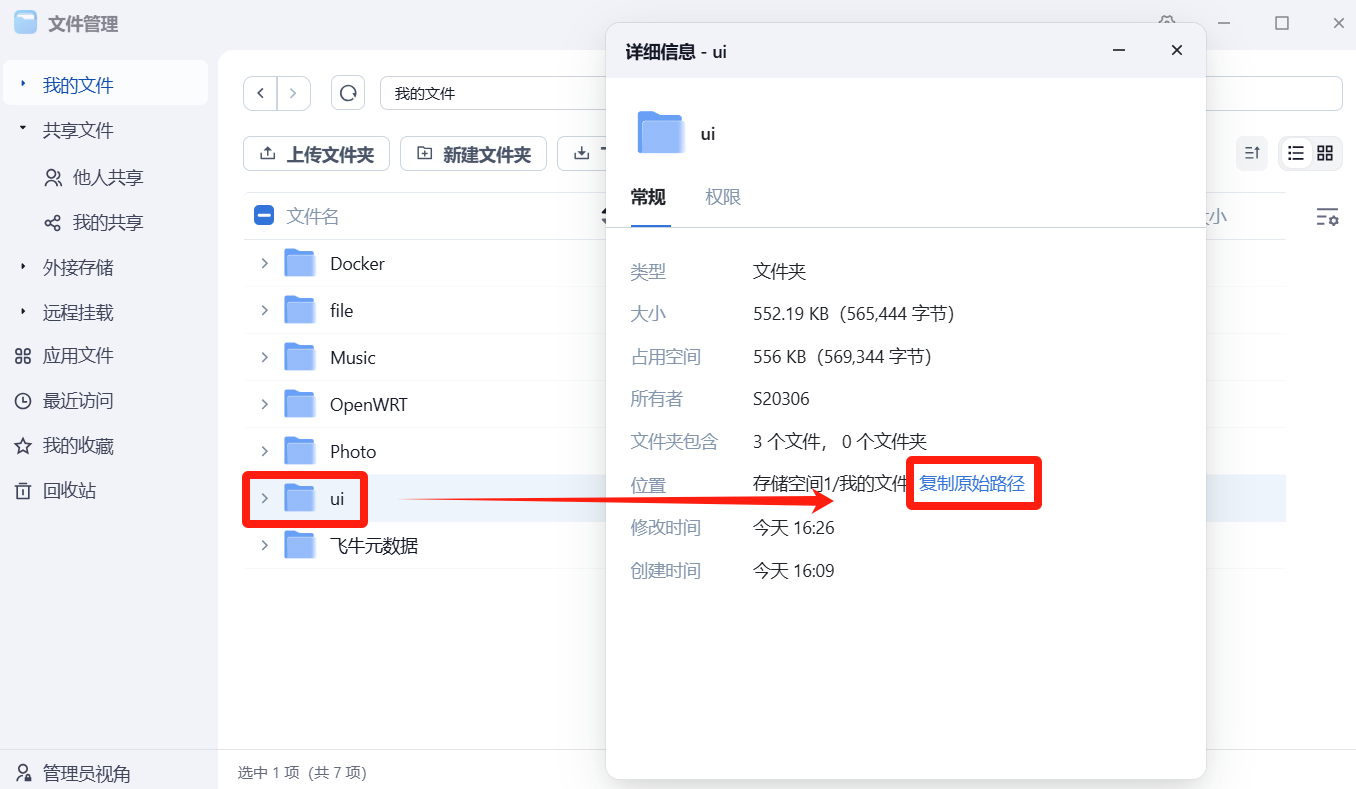The height and width of the screenshot is (789, 1356).
Task: Click the refresh icon in the toolbar
Action: tap(348, 93)
